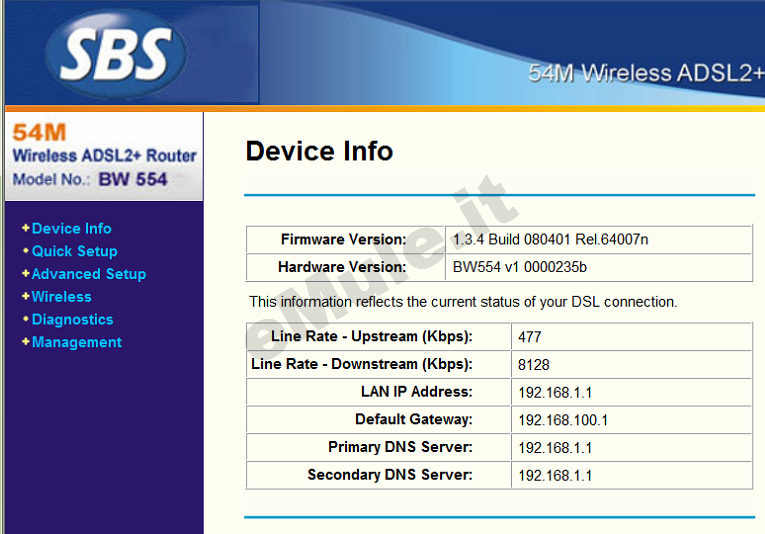The height and width of the screenshot is (534, 765).
Task: Click the Hardware Version label
Action: [x=342, y=267]
